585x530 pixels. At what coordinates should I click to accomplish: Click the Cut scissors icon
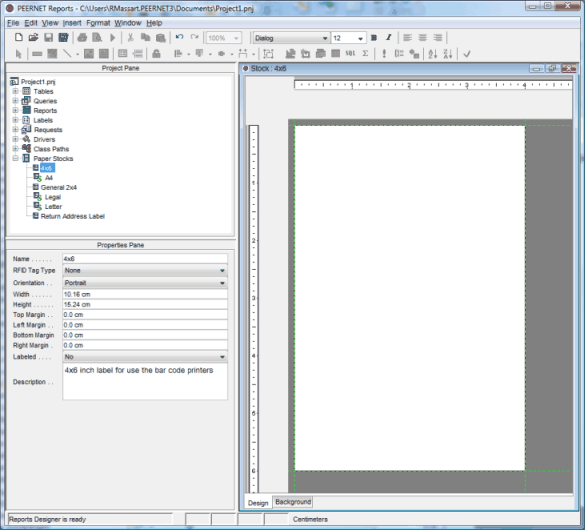click(x=130, y=37)
